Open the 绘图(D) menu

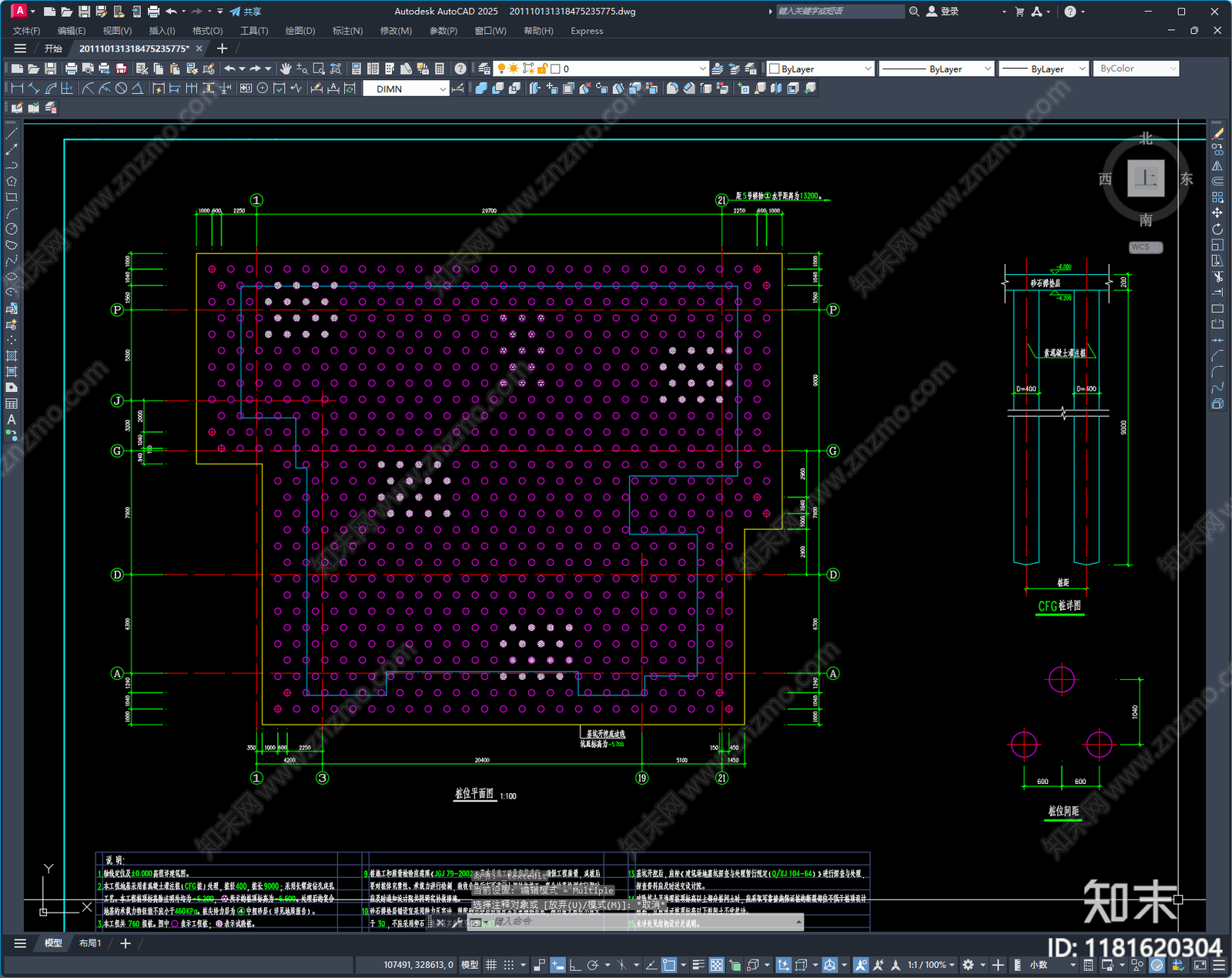tap(300, 31)
